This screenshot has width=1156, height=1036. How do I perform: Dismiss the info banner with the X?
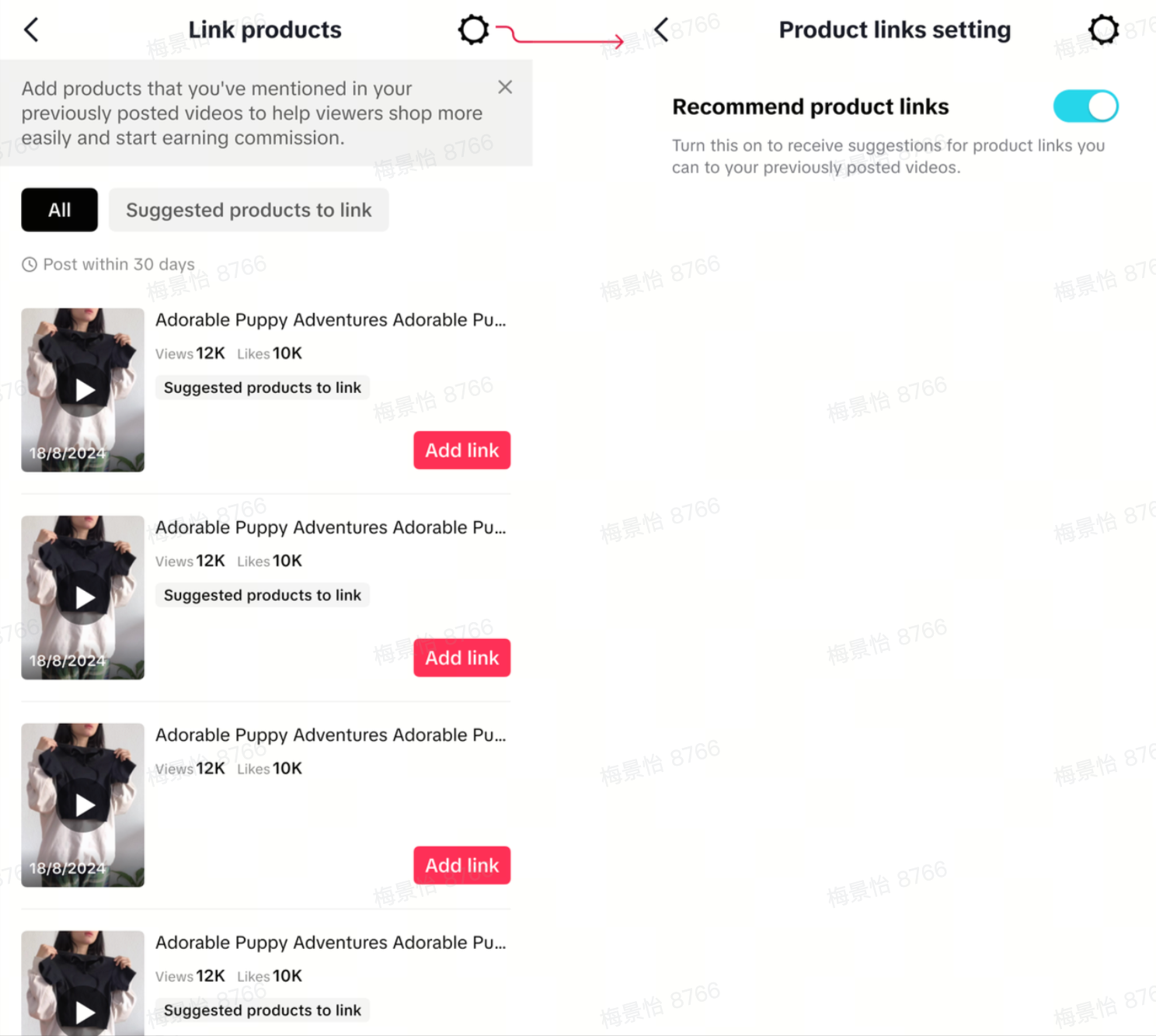click(505, 87)
